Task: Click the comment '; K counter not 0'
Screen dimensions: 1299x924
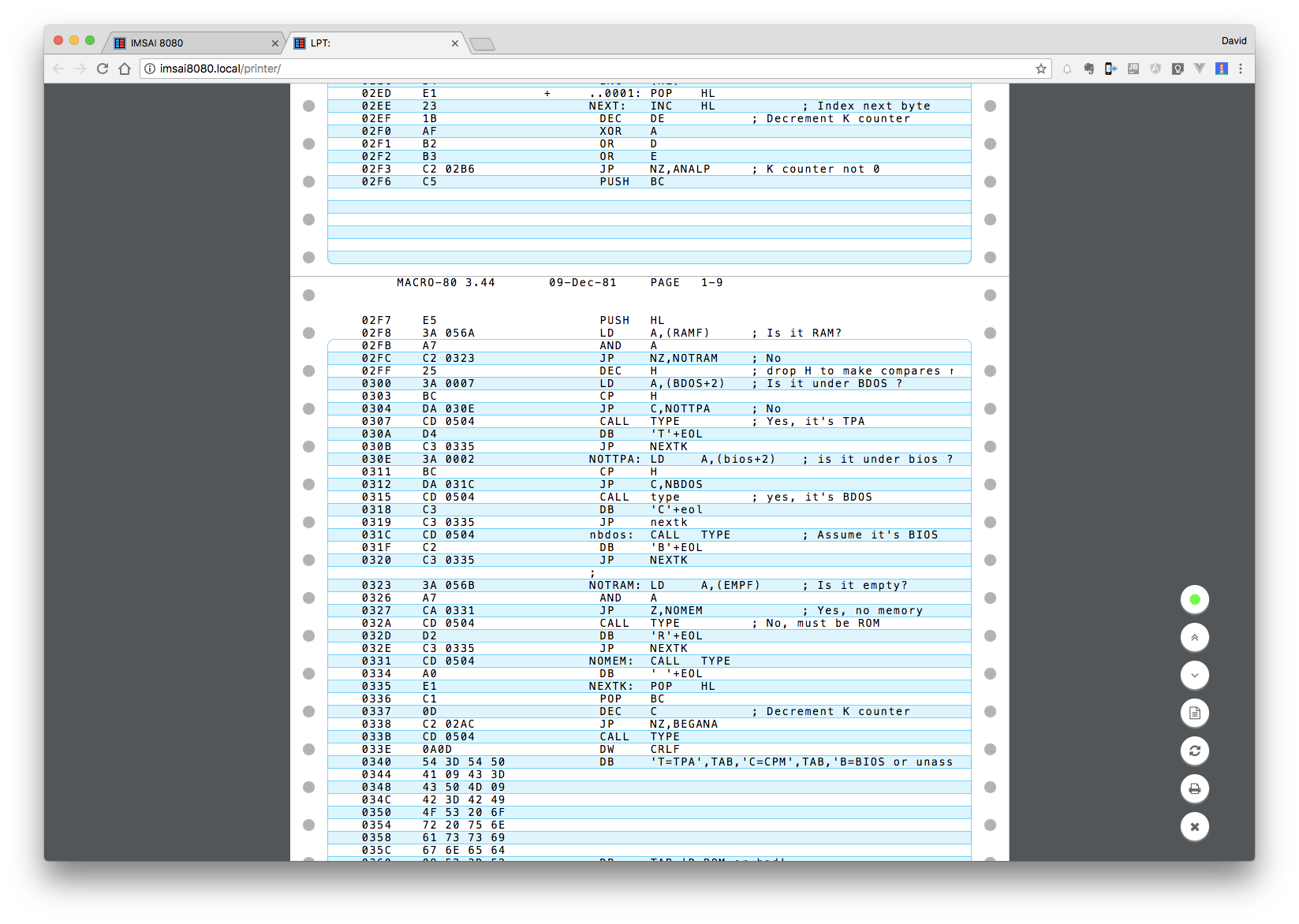Action: 816,169
